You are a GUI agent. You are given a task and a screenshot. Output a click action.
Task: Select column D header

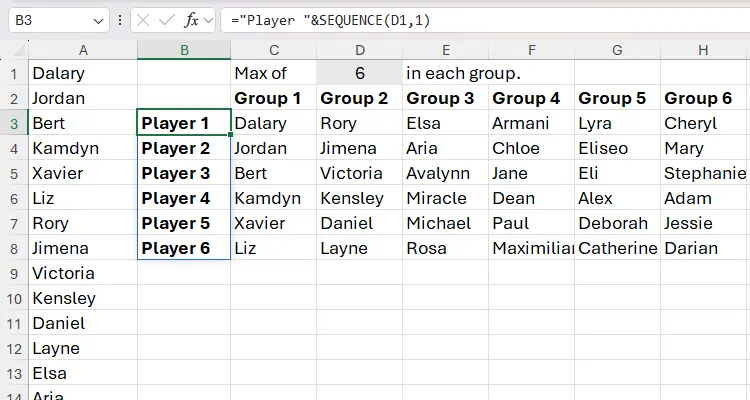coord(360,50)
